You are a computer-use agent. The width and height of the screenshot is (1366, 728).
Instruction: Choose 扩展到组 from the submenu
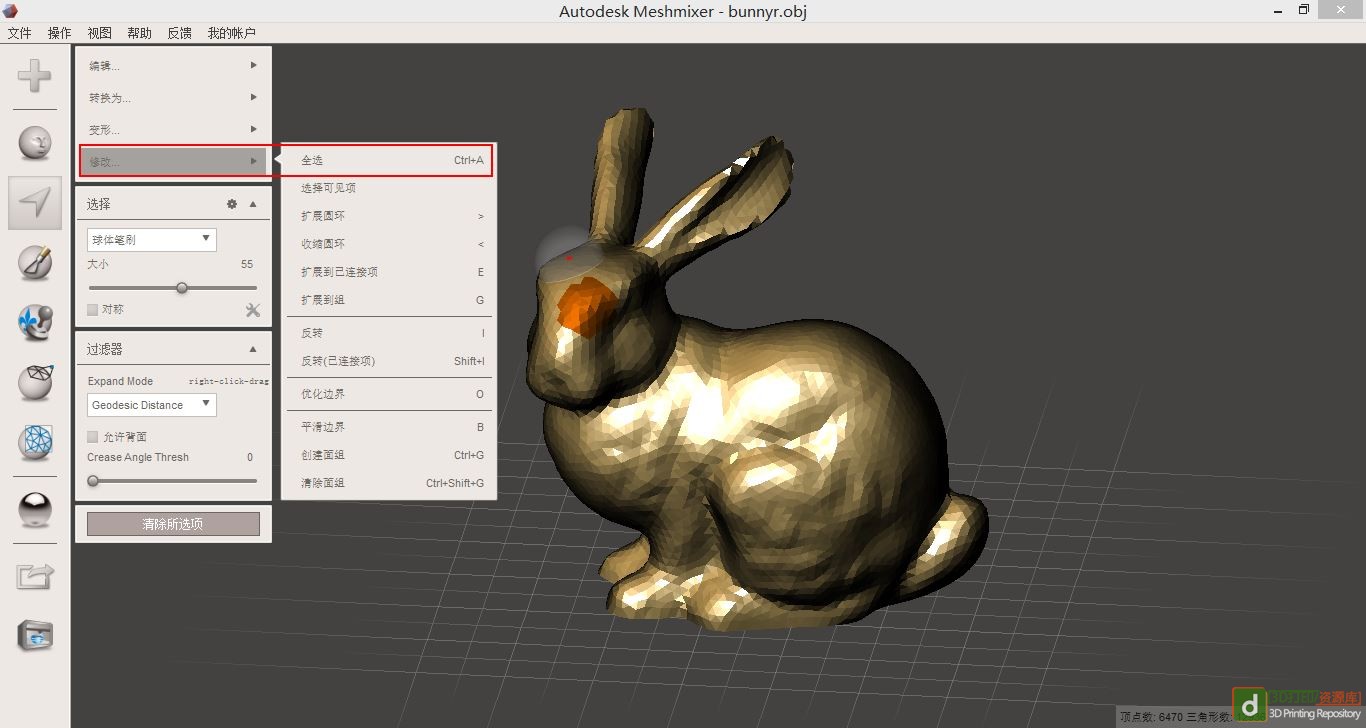(391, 300)
